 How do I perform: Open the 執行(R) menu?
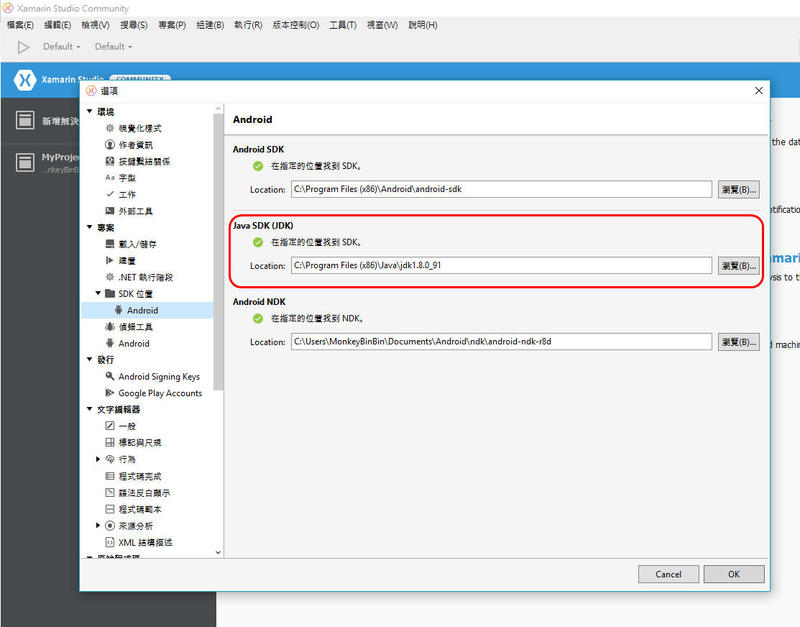tap(248, 24)
